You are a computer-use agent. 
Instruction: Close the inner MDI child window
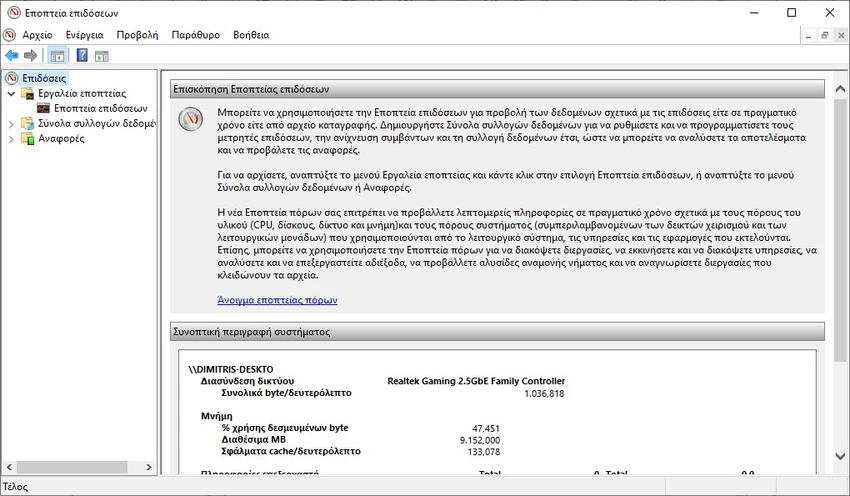click(x=841, y=35)
